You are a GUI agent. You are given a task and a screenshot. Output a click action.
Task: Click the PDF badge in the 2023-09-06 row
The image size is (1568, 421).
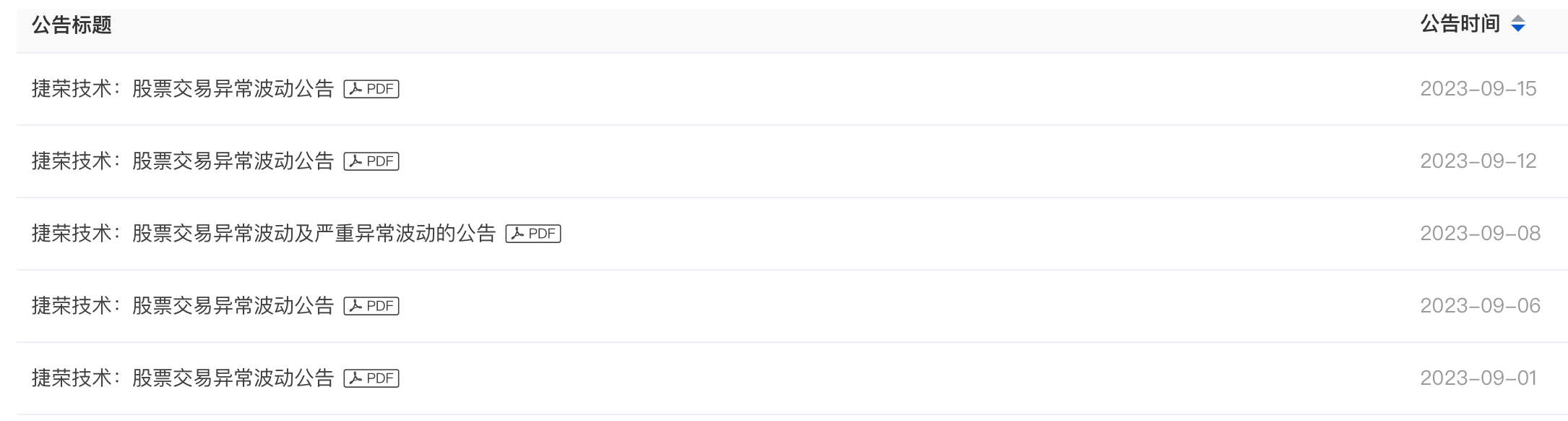click(371, 306)
